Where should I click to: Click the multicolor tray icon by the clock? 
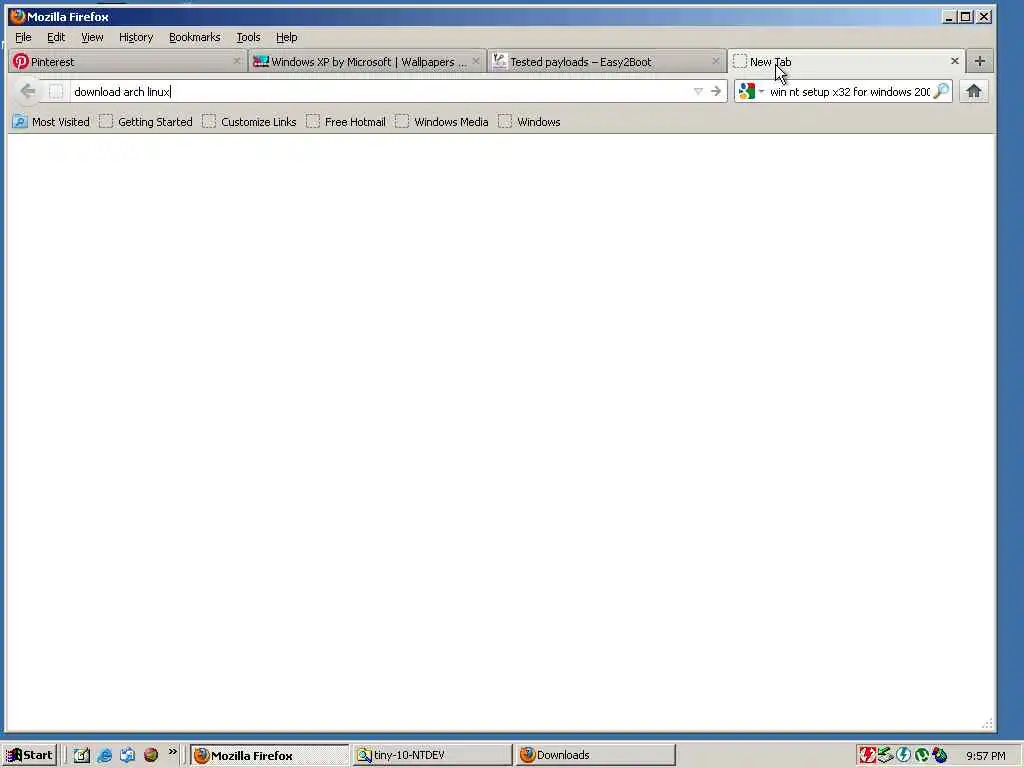[x=940, y=755]
